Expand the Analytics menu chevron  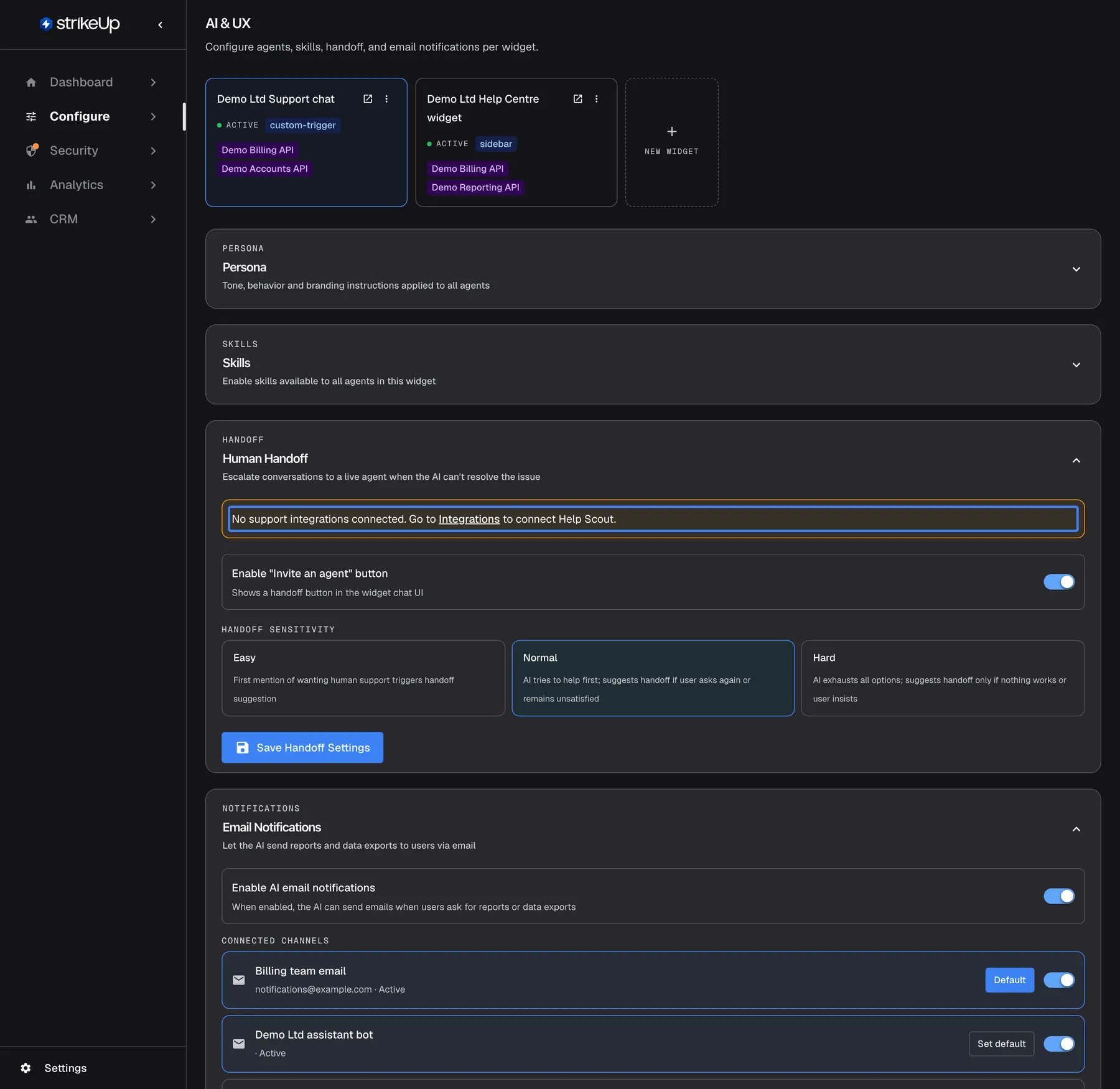(153, 185)
